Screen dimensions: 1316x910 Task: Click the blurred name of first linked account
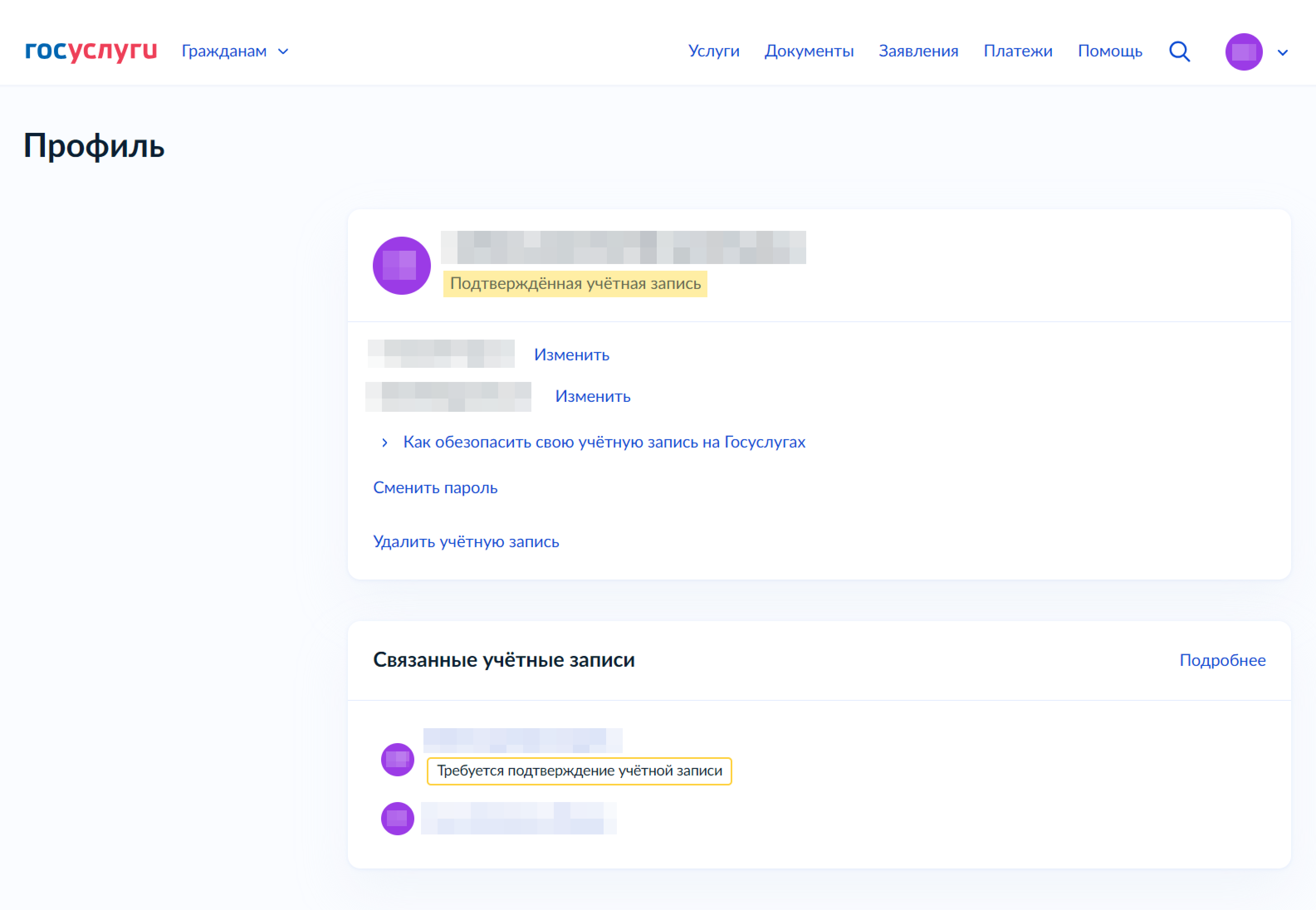tap(522, 740)
